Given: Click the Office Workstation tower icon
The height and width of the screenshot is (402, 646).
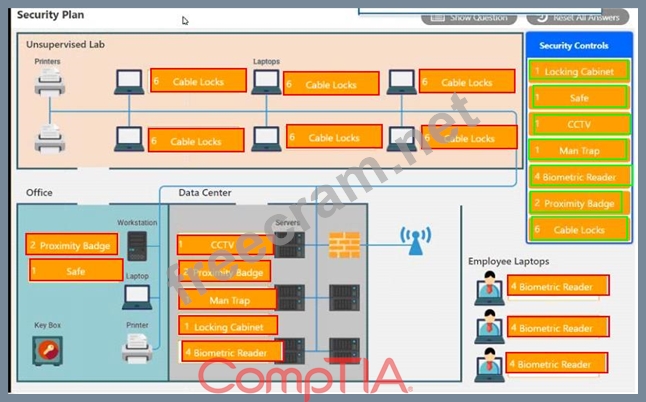Looking at the screenshot, I should point(137,246).
